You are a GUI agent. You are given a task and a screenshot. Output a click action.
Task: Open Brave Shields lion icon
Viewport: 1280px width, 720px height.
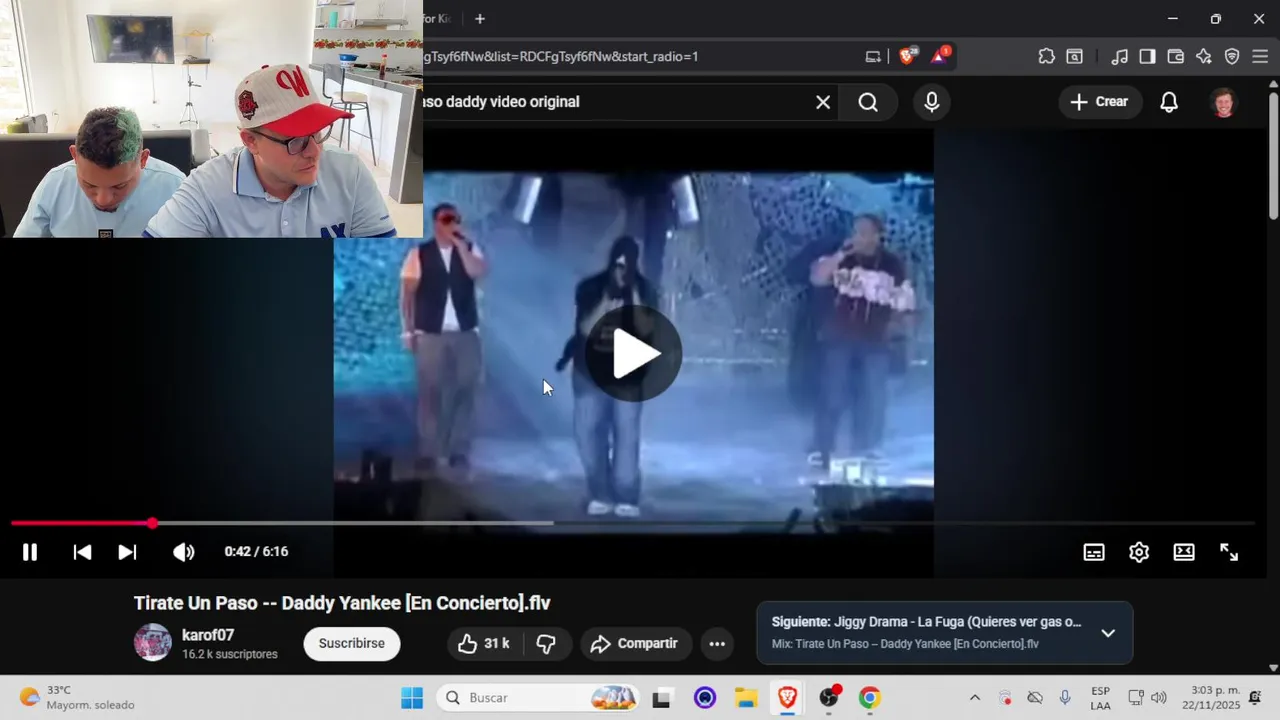click(907, 56)
